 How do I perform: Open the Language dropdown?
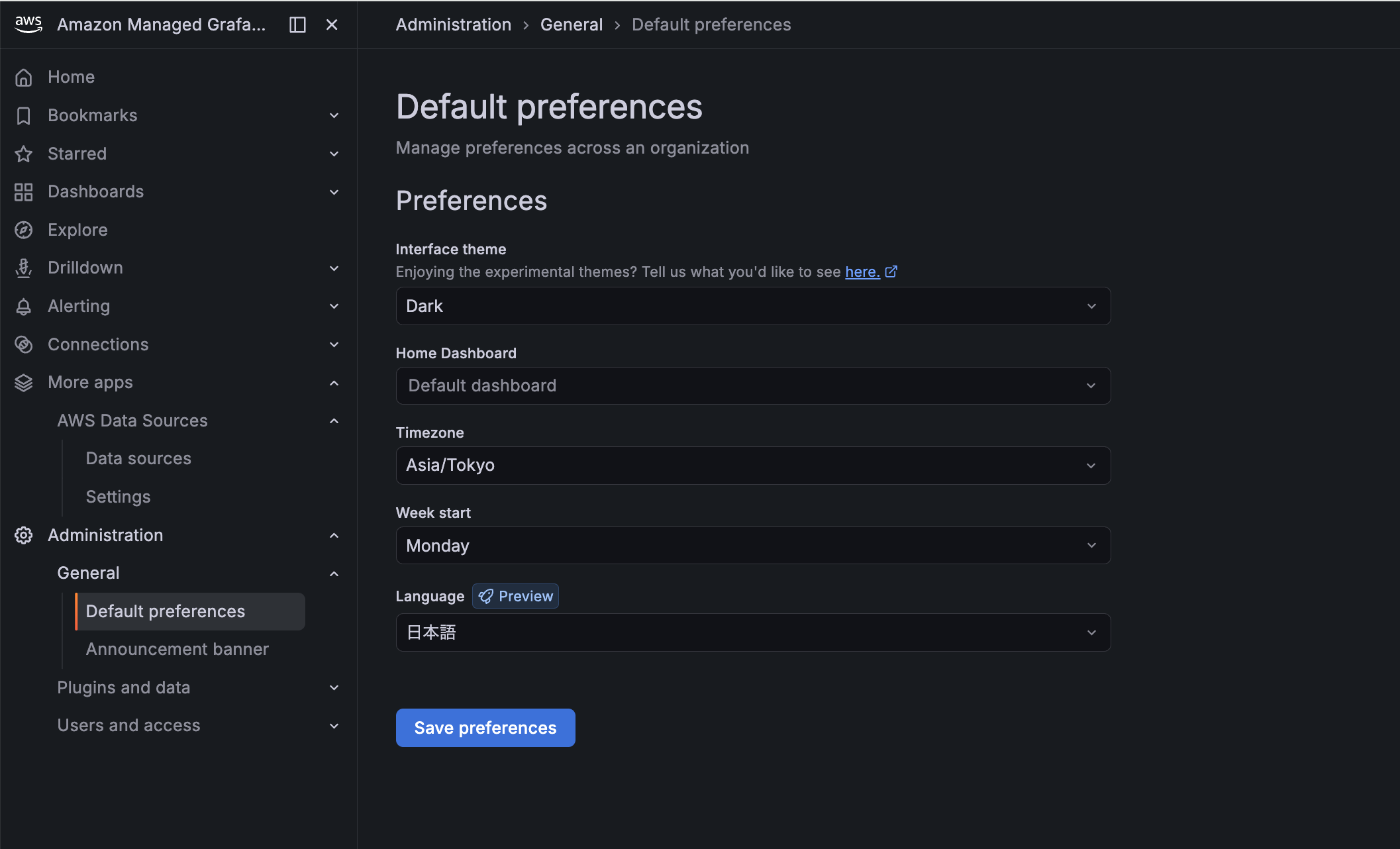coord(752,632)
